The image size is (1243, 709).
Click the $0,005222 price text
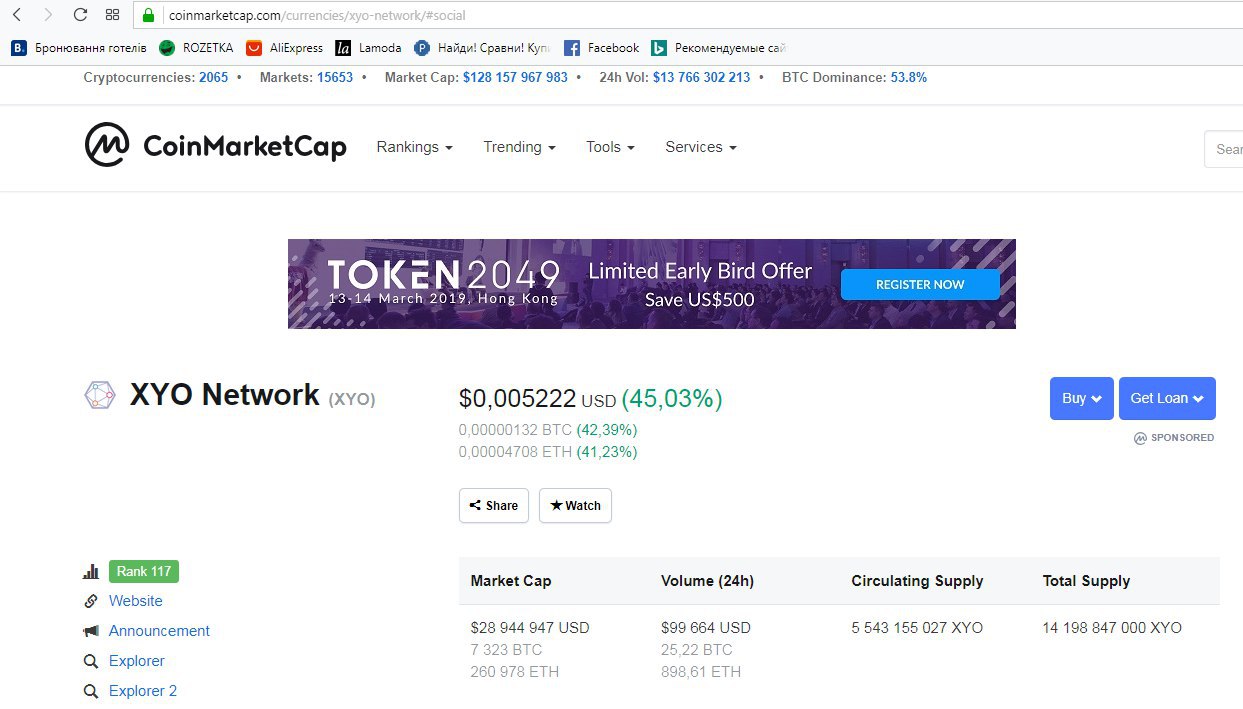tap(518, 399)
